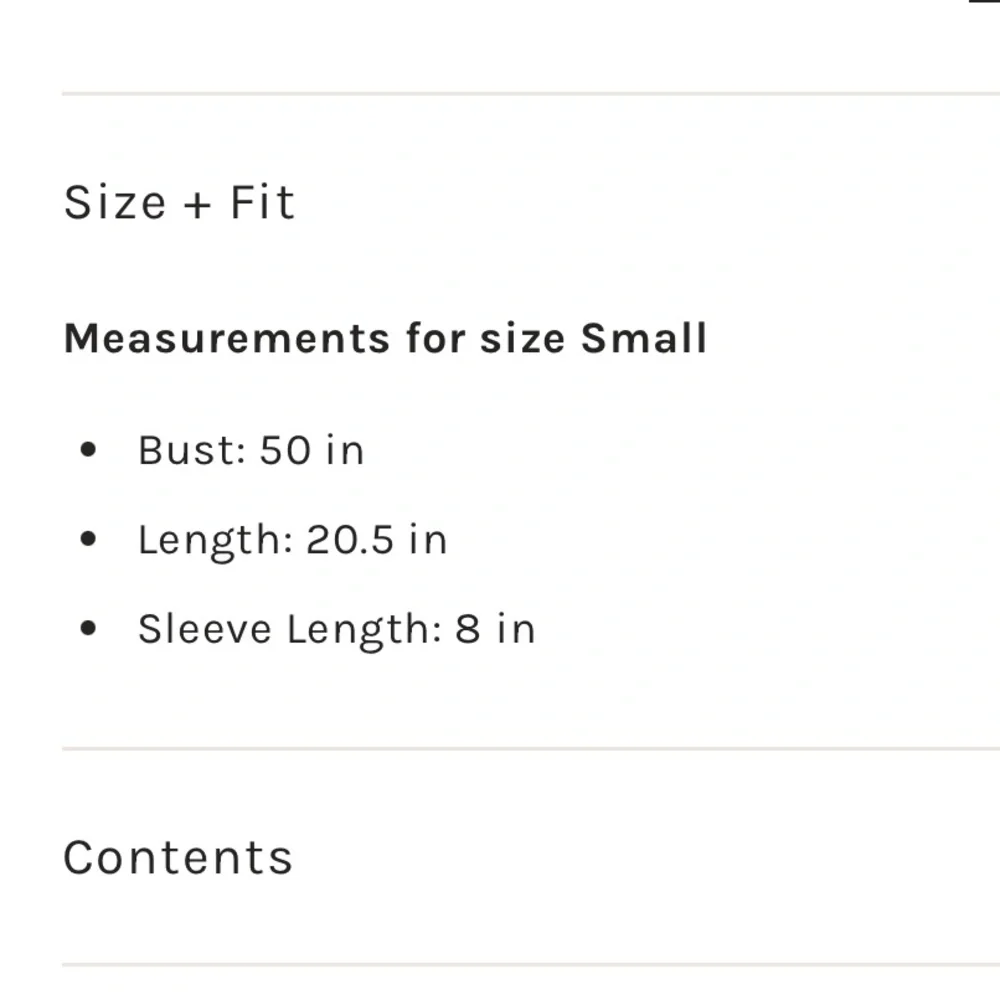This screenshot has width=1000, height=1000.
Task: Click the 8 in sleeve value
Action: [x=495, y=630]
